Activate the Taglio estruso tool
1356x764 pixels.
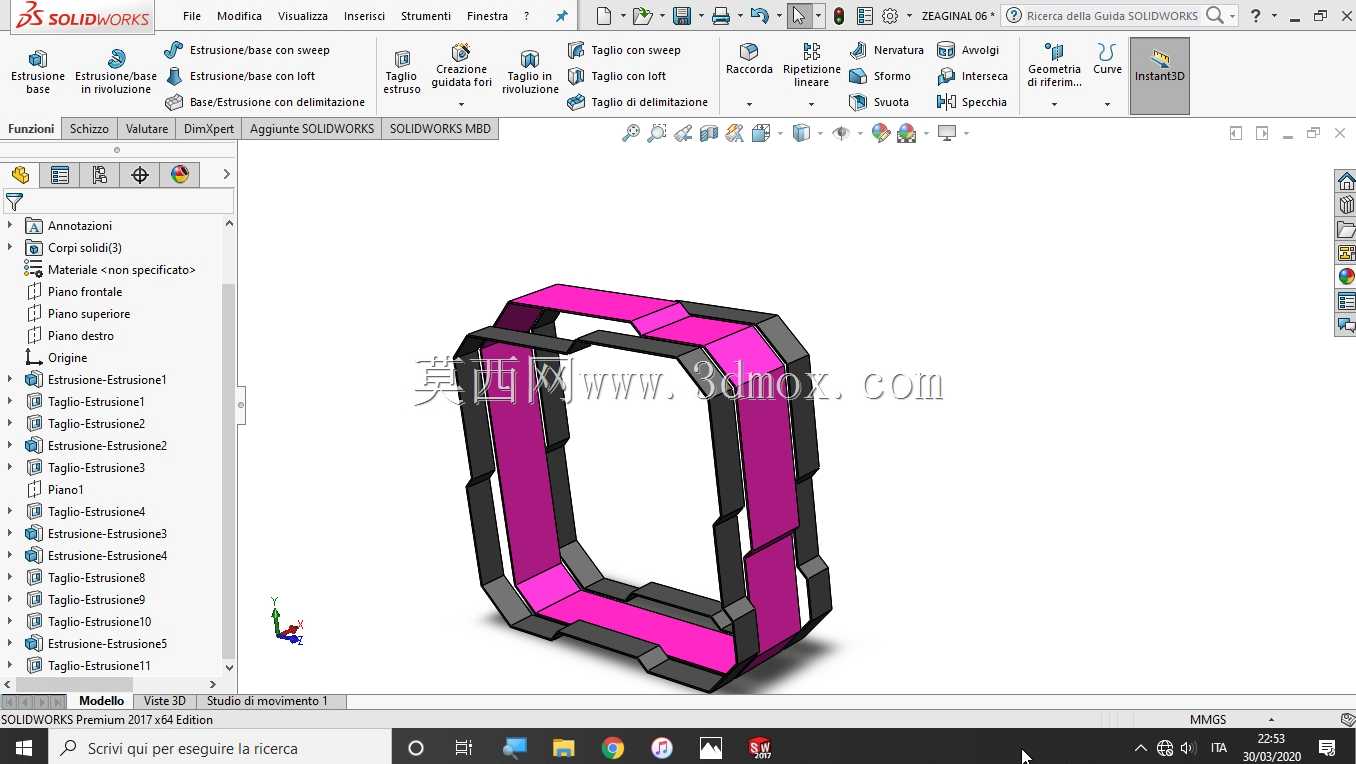click(x=402, y=71)
